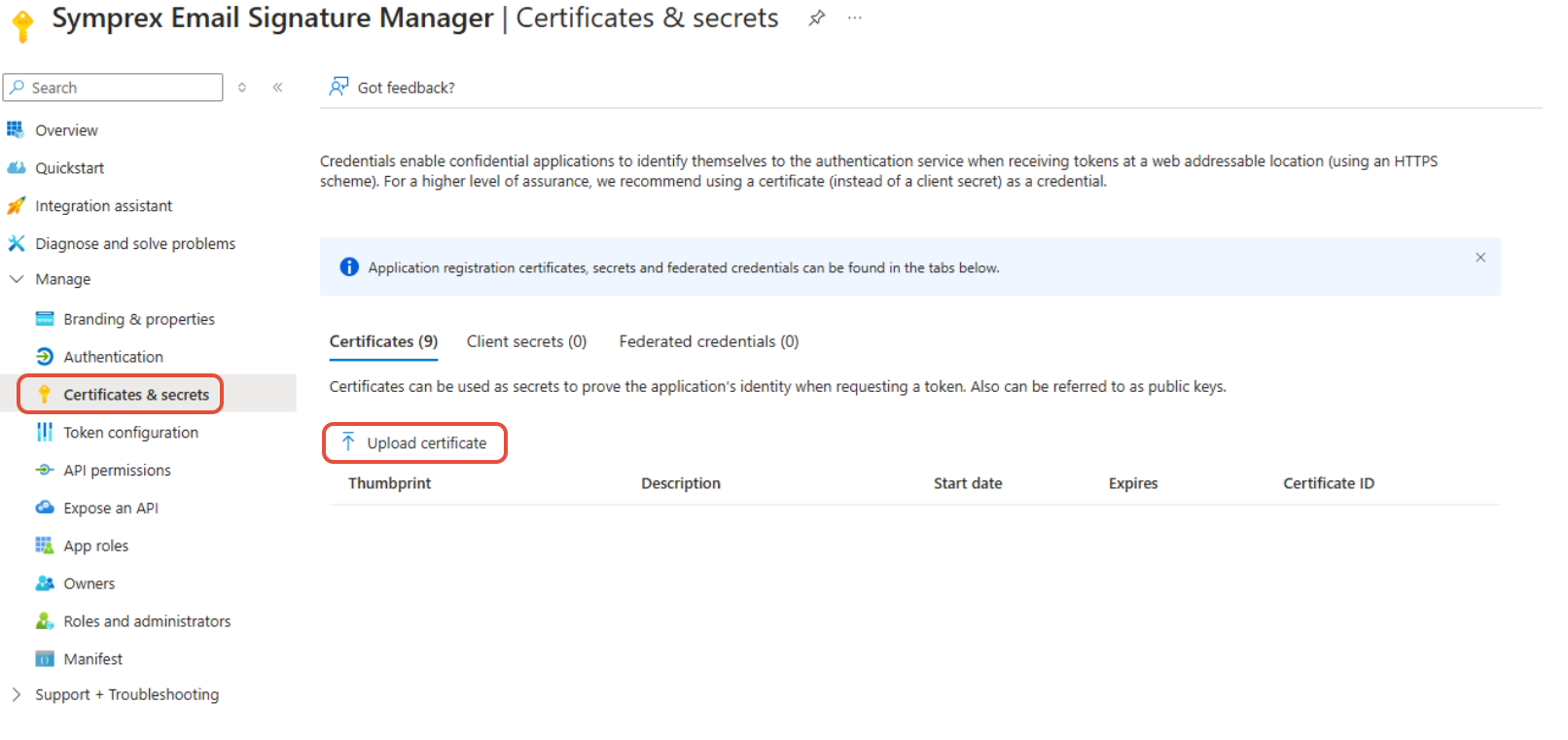Switch to the Client secrets (0) tab

coord(526,341)
